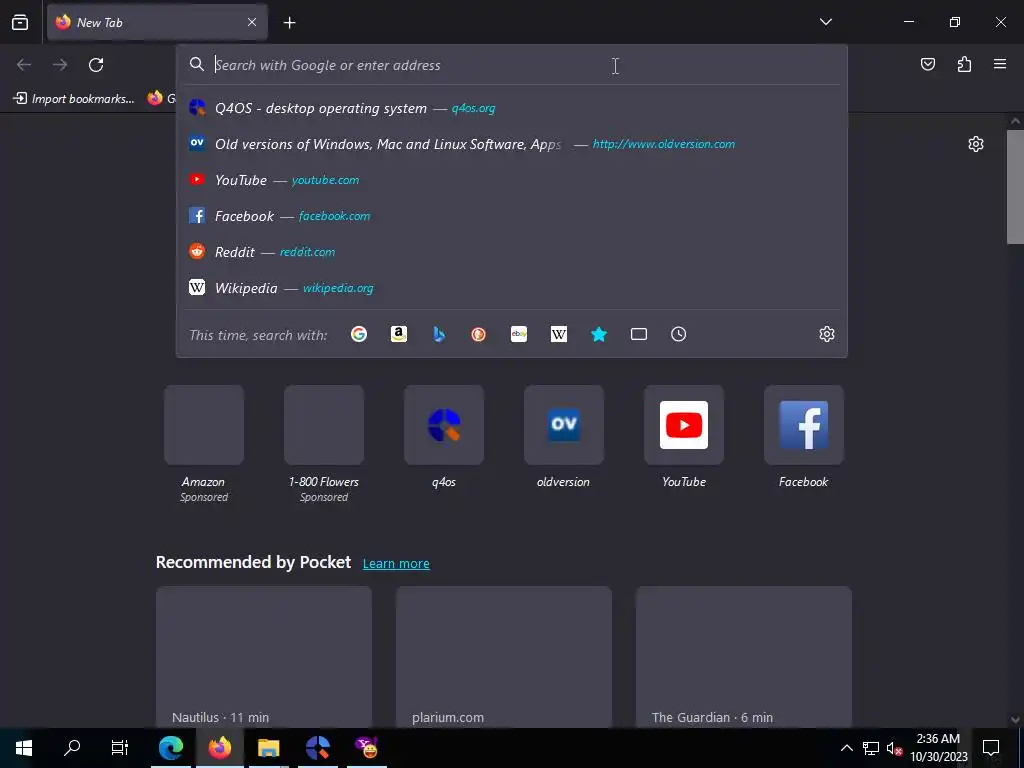Click the Learn more Pocket link

point(396,564)
